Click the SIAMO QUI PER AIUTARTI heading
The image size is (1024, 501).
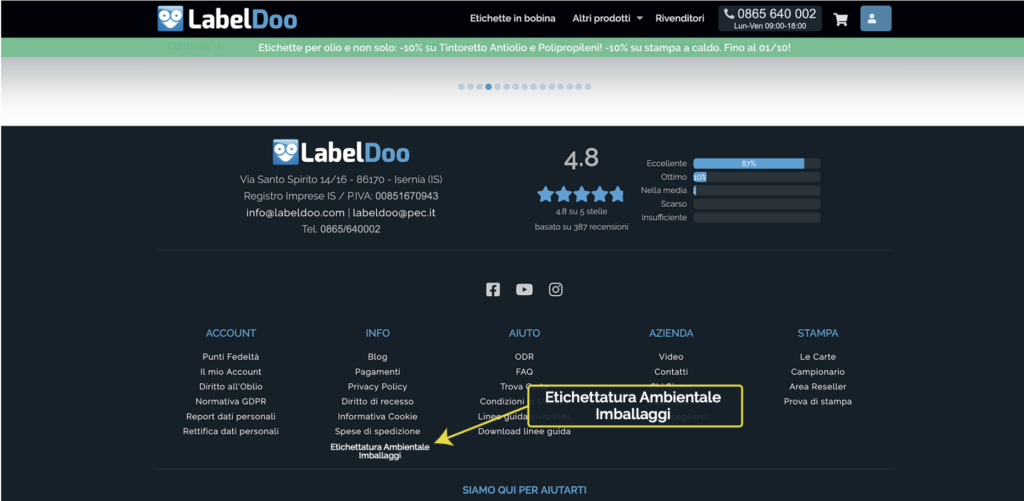click(x=524, y=489)
